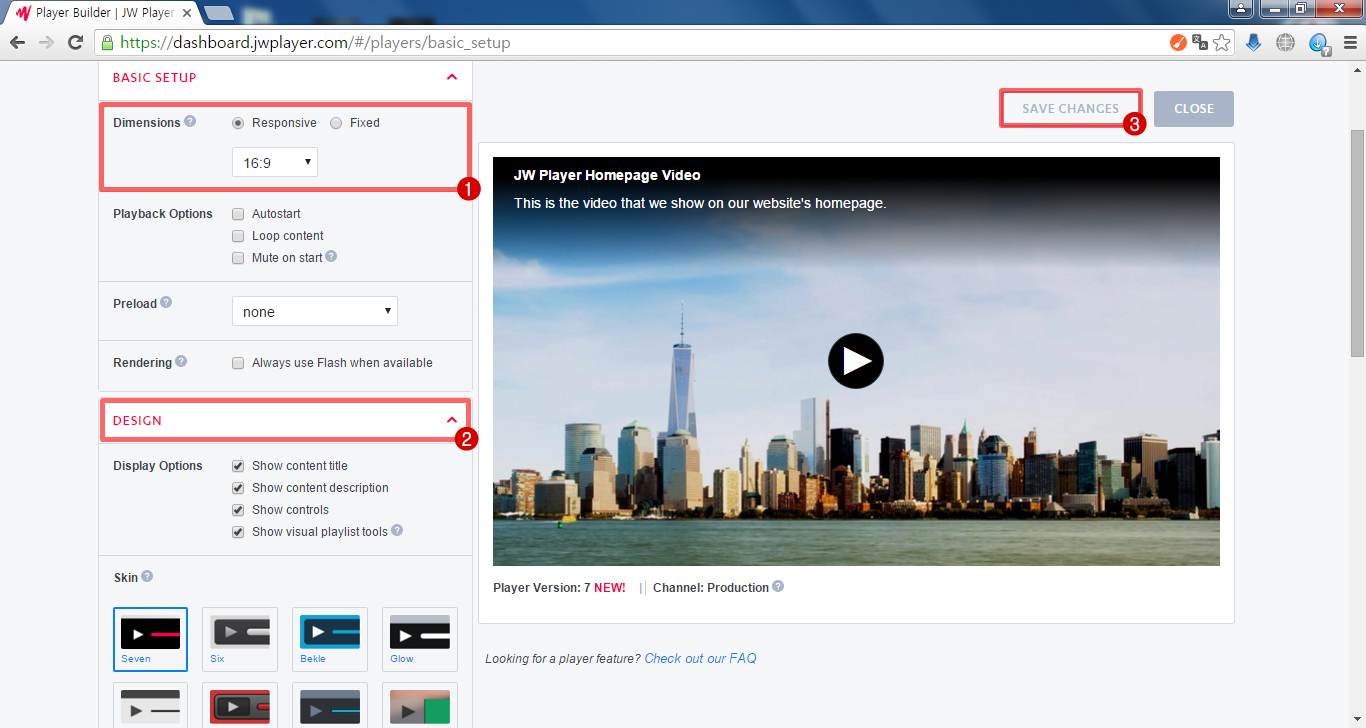1366x728 pixels.
Task: Show help for the Preload option
Action: coord(166,302)
